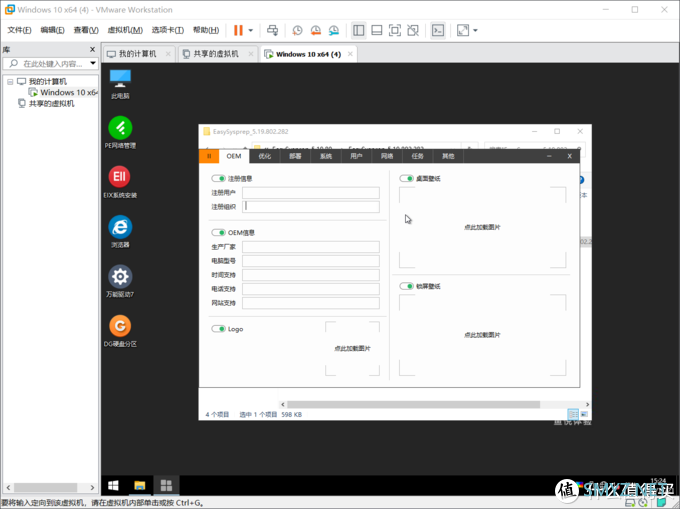Viewport: 680px width, 509px height.
Task: Click 点此加载图片 in Logo section
Action: [352, 349]
